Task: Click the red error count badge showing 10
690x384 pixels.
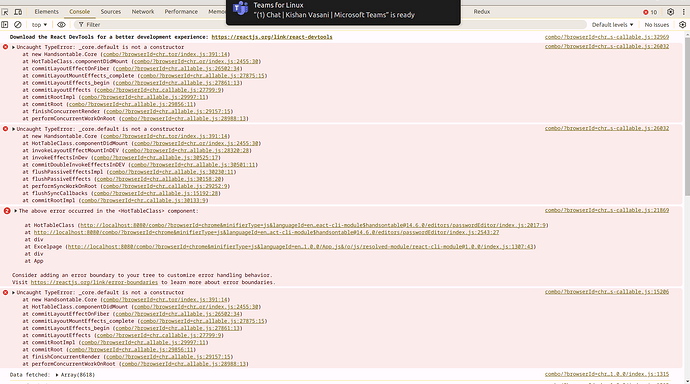Action: 650,12
